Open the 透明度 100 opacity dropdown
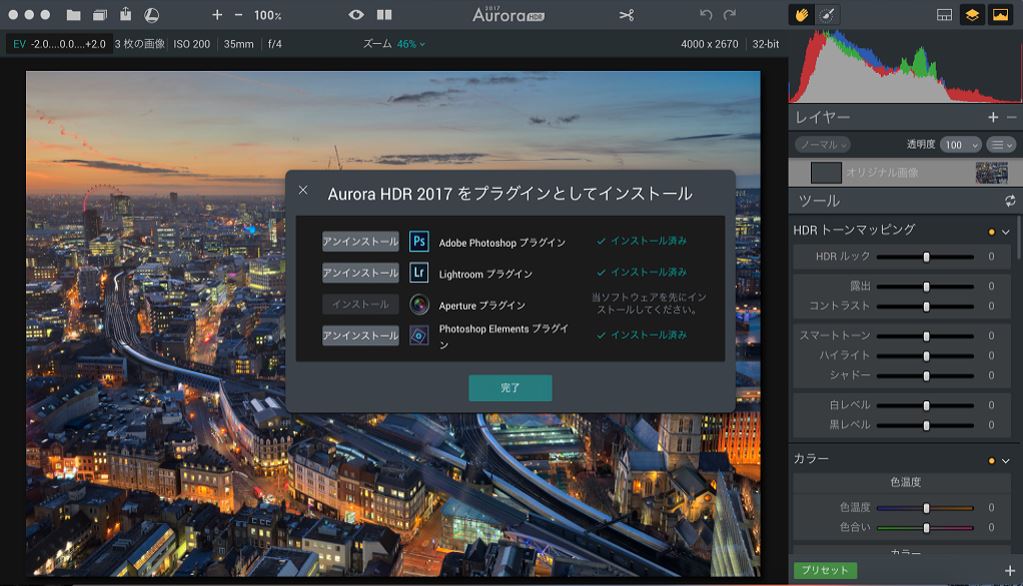Viewport: 1023px width, 586px height. coord(960,145)
